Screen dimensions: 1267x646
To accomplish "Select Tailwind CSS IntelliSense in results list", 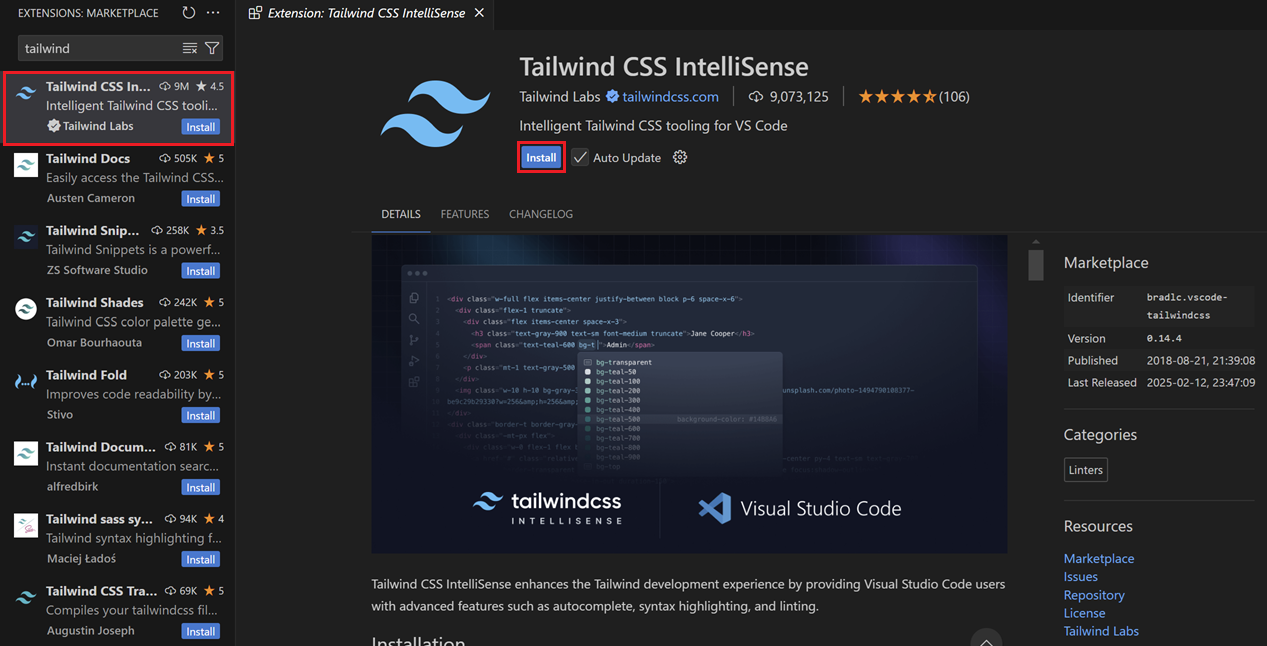I will click(x=118, y=106).
